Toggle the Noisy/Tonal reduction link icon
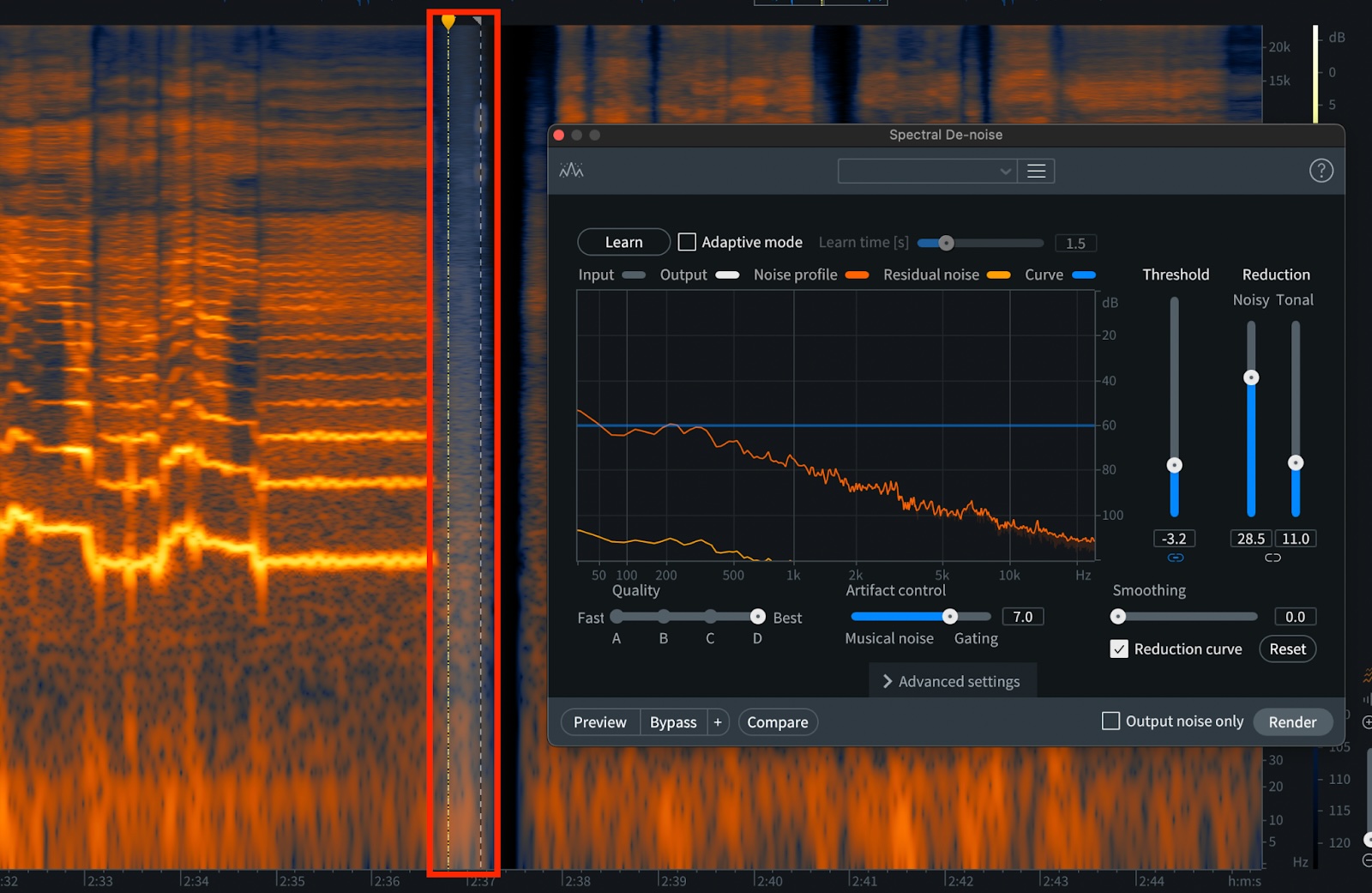The height and width of the screenshot is (893, 1372). click(1273, 558)
